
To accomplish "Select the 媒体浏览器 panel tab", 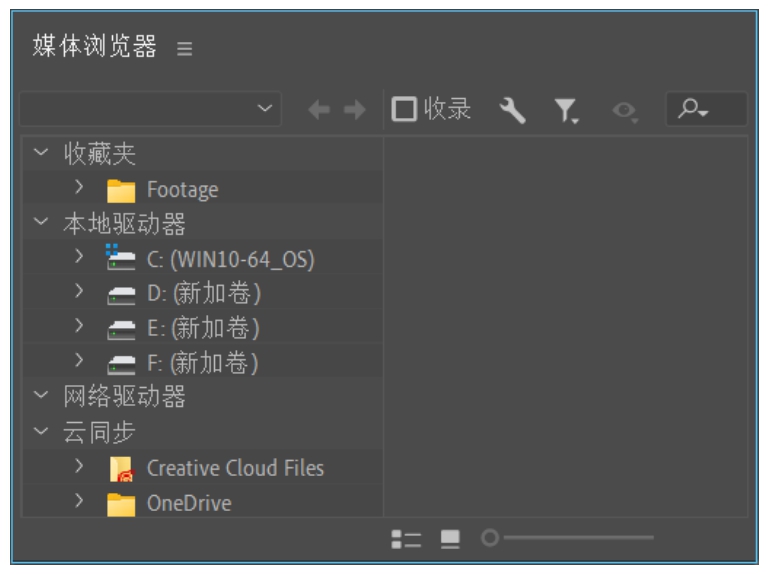I will 94,46.
